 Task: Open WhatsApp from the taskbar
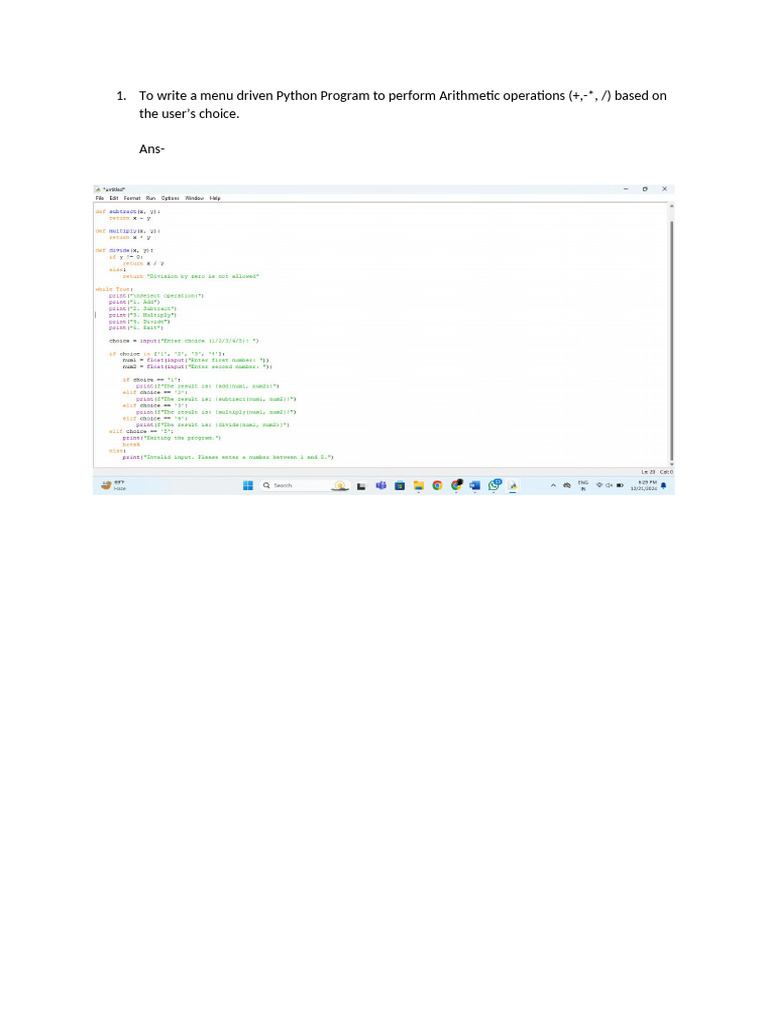pyautogui.click(x=494, y=485)
